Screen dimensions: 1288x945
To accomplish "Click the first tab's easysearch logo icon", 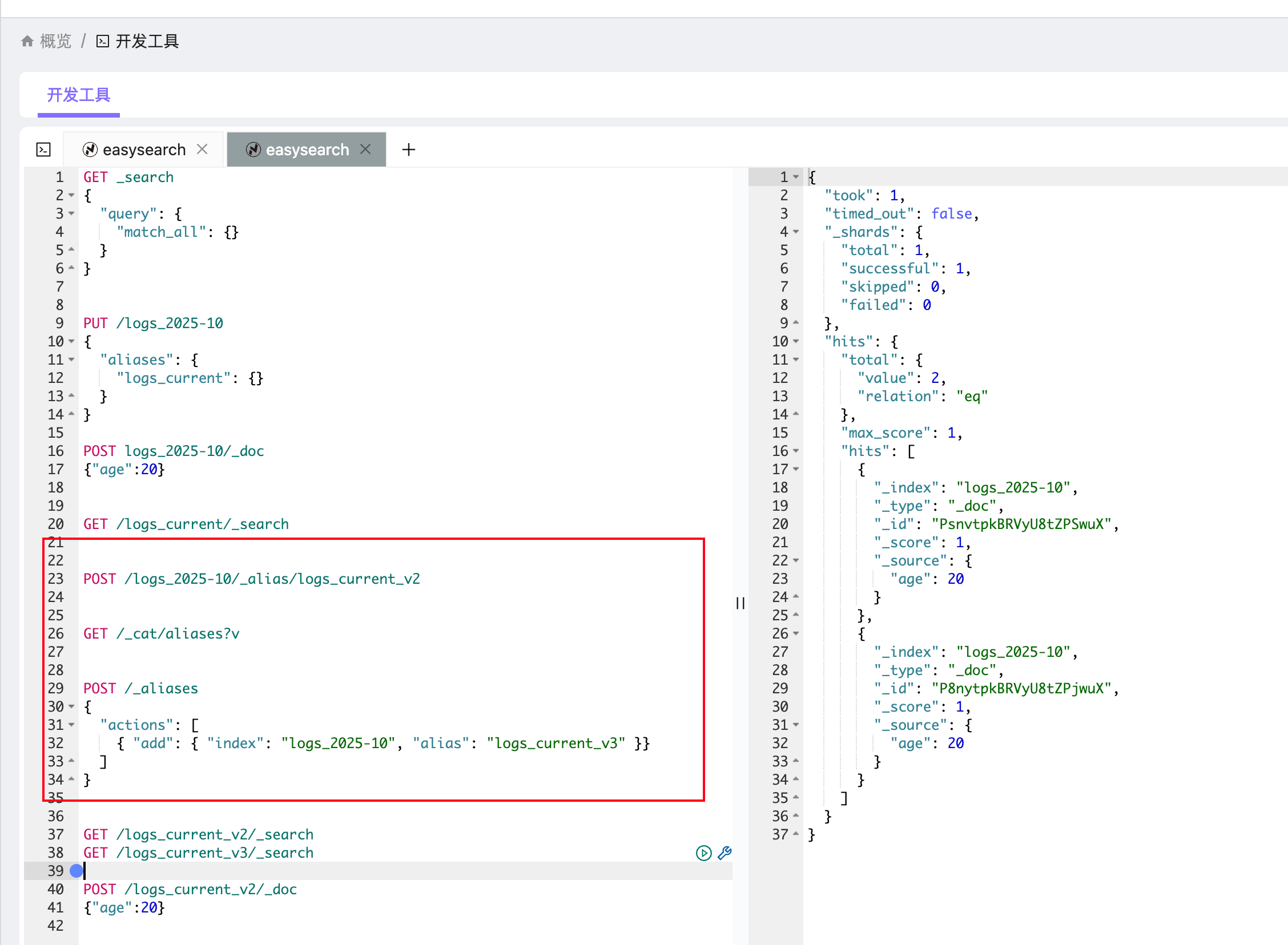I will [90, 150].
